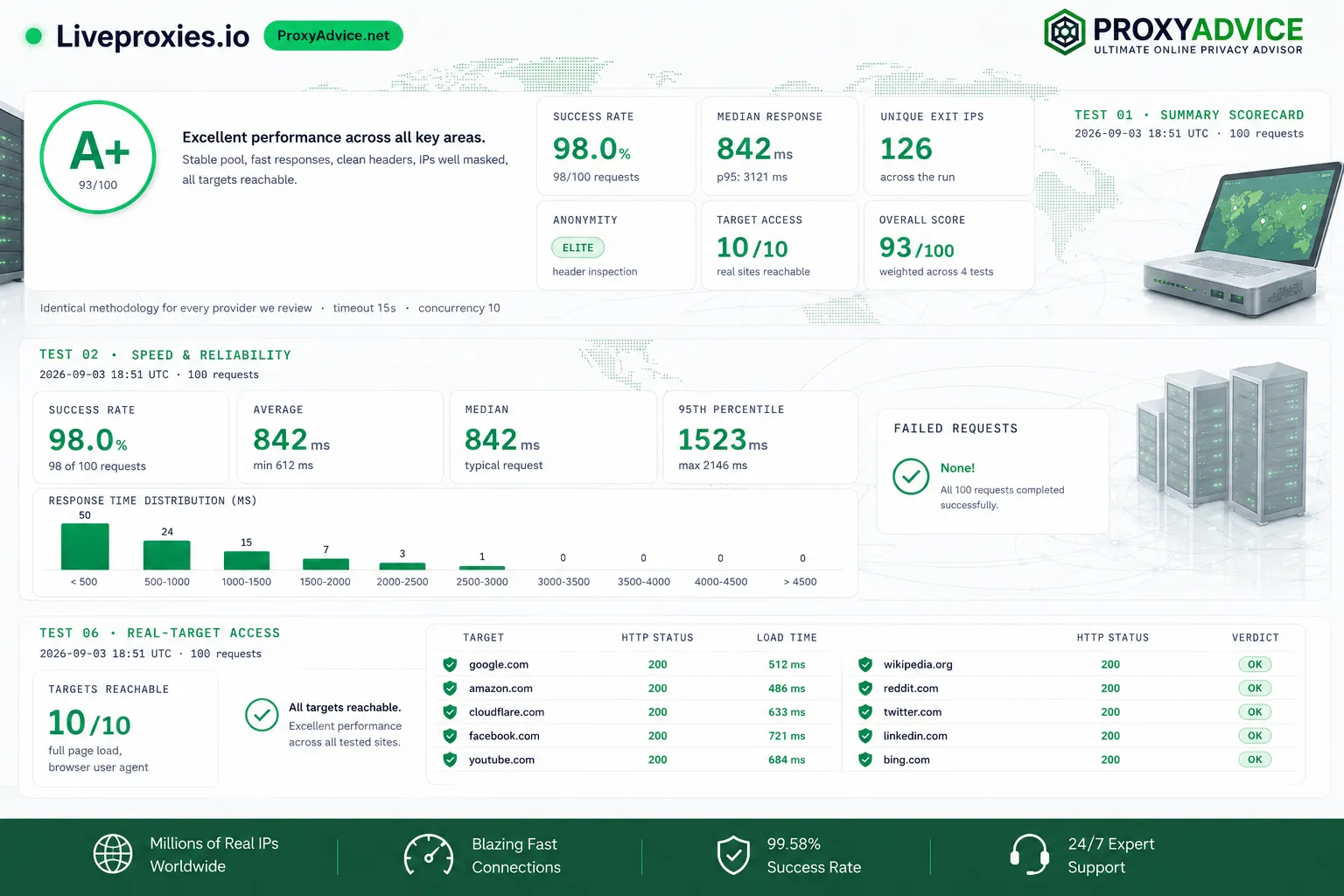Click the OK verdict for bing.com
This screenshot has height=896, width=1344.
coord(1255,759)
